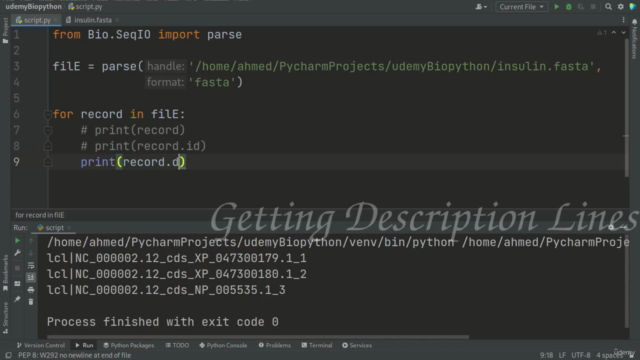This screenshot has width=640, height=360.
Task: Open Python Console tool window
Action: coord(223,345)
